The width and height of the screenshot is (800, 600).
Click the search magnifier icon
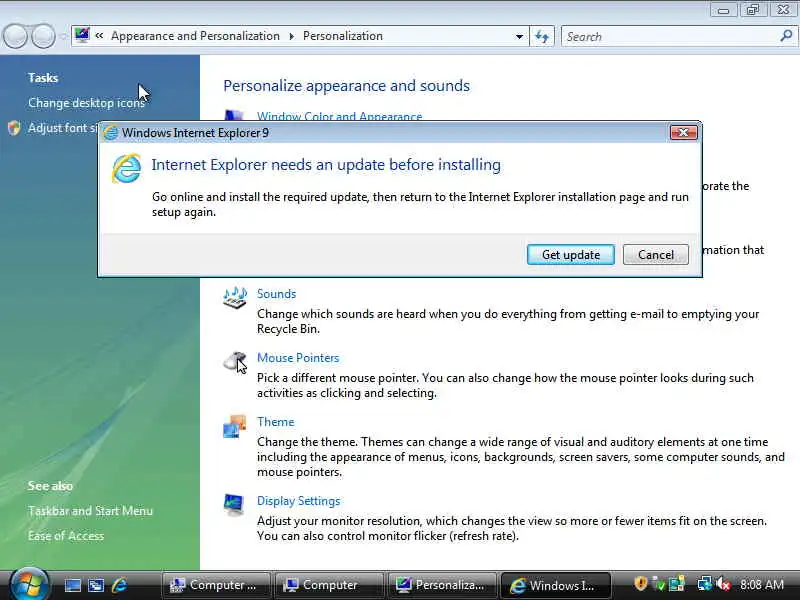[786, 36]
